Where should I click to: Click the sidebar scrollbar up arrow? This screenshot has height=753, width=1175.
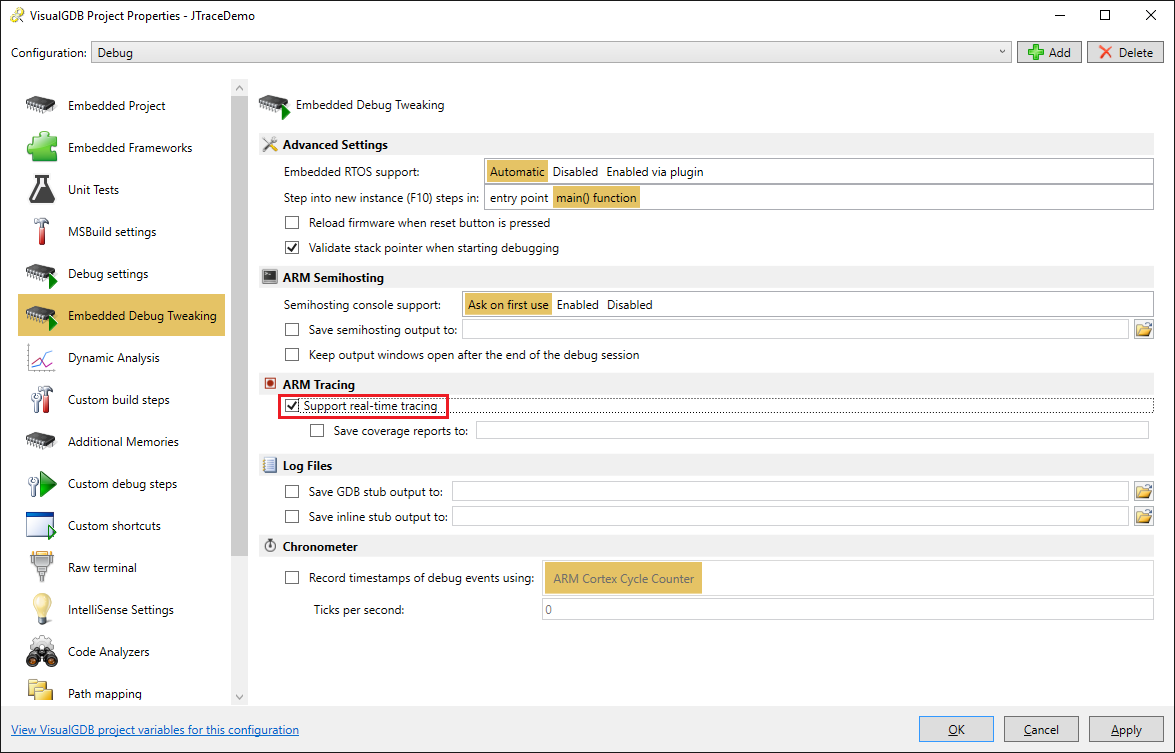[x=239, y=88]
